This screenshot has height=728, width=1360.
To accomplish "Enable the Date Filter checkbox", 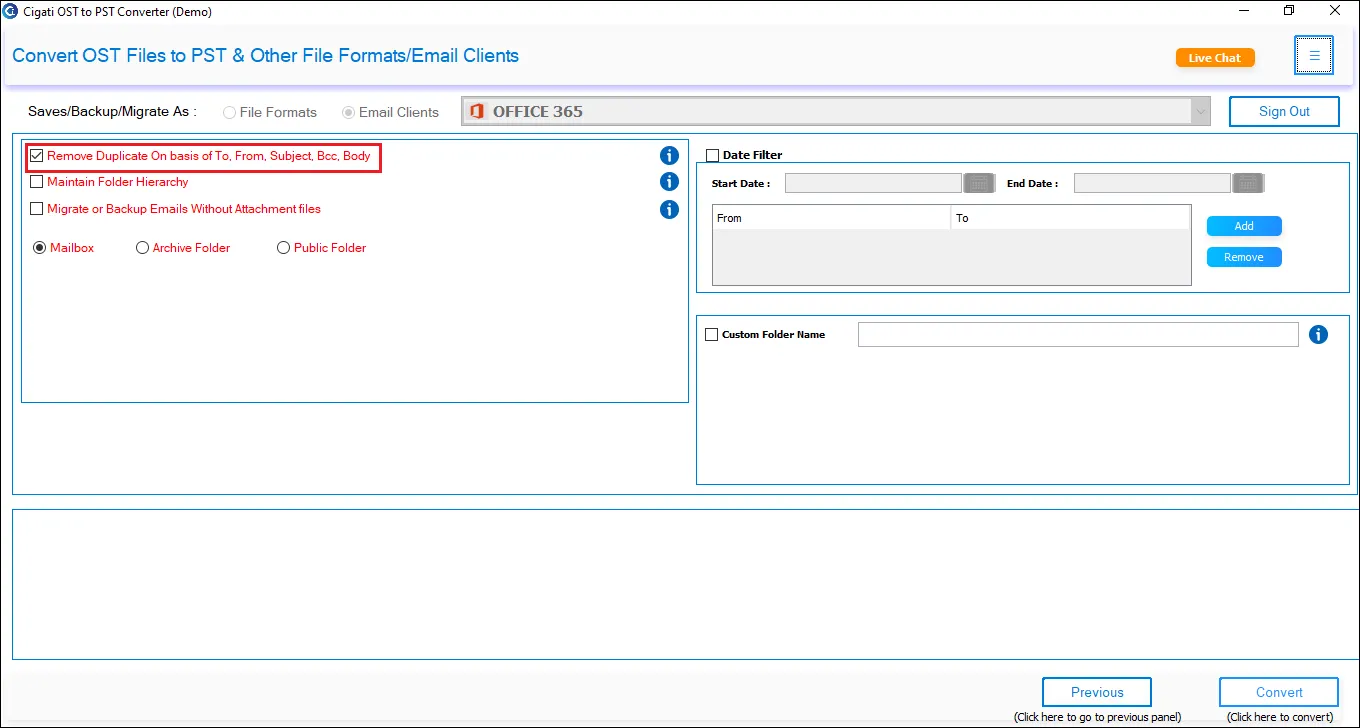I will pos(713,155).
